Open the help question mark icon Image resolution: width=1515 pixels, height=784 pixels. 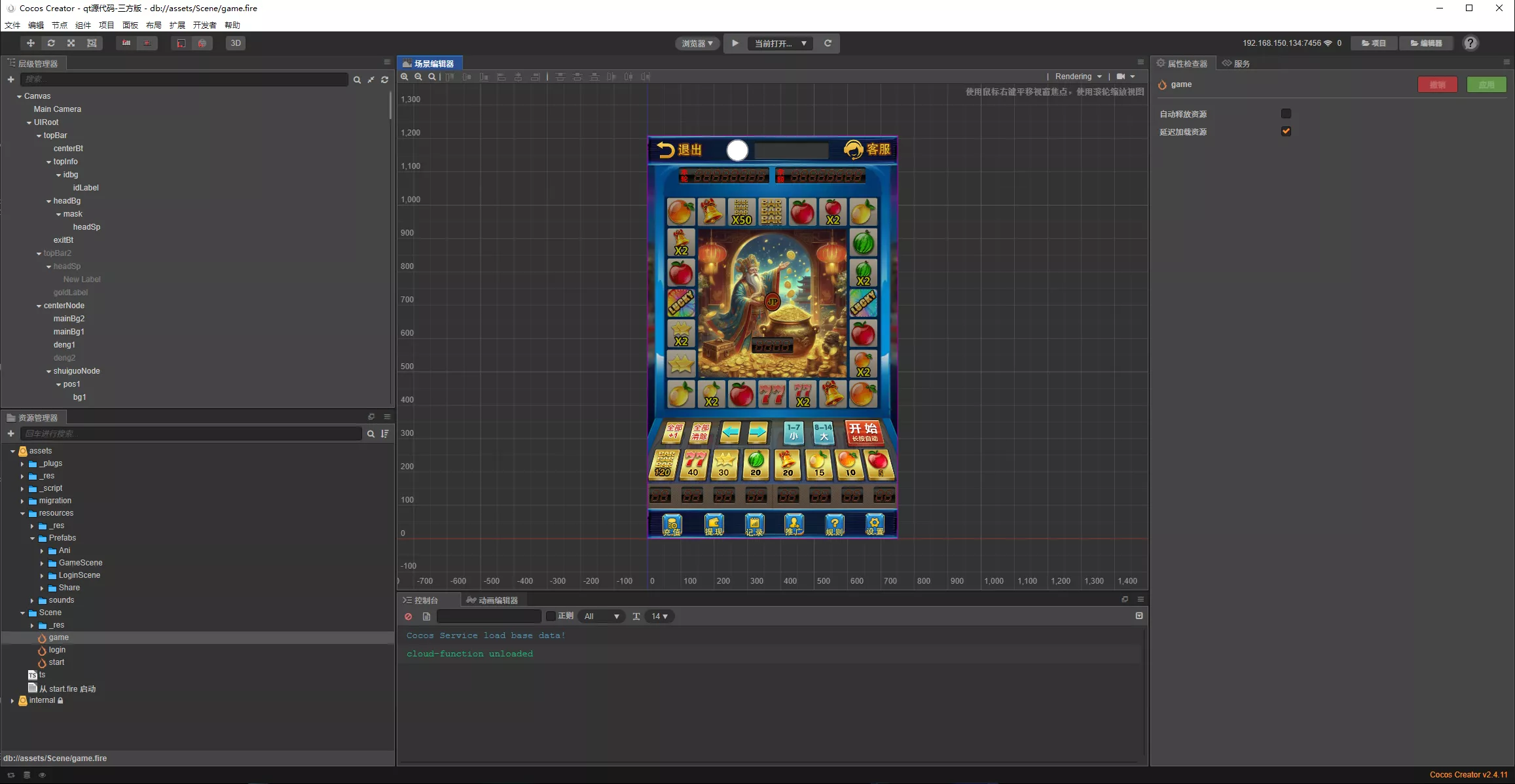tap(1470, 43)
